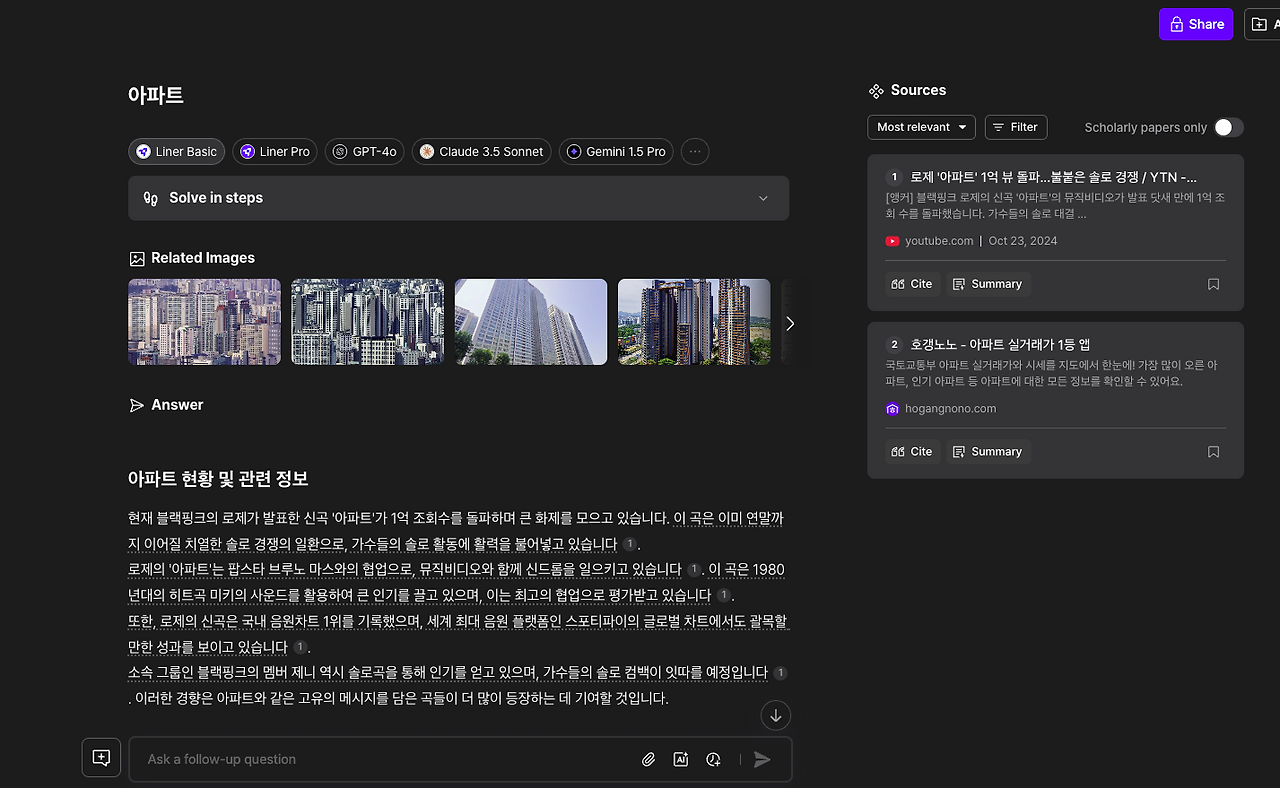Open Summary for the 호갱노노 source
1280x788 pixels.
987,452
